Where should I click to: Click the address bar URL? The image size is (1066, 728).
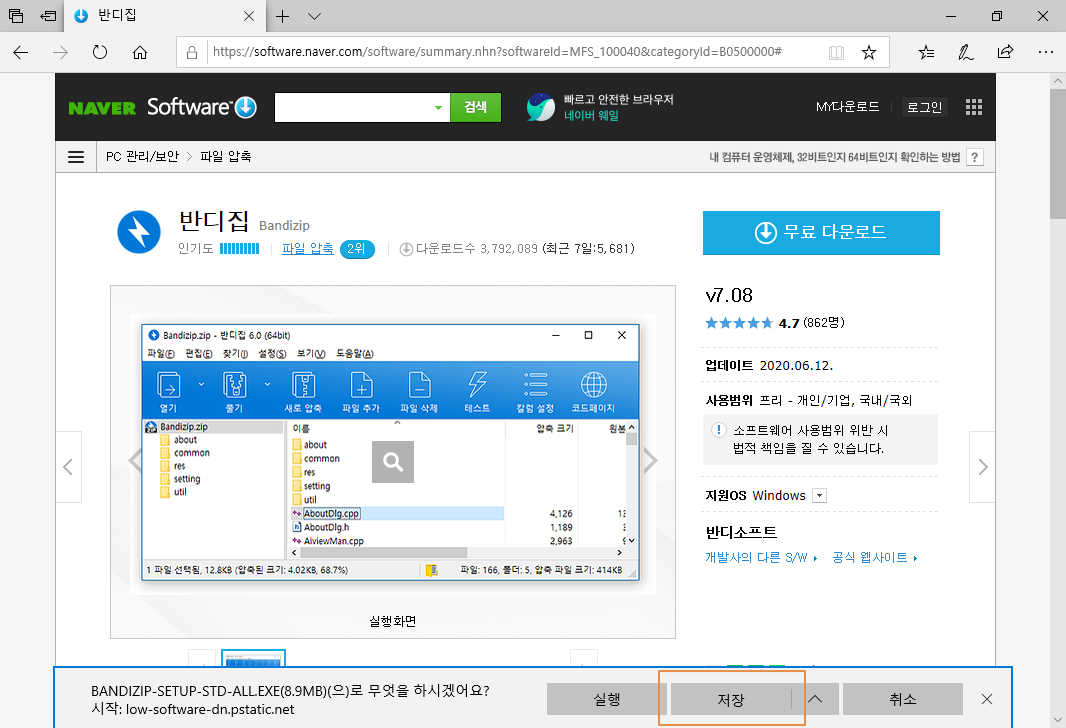pos(497,52)
